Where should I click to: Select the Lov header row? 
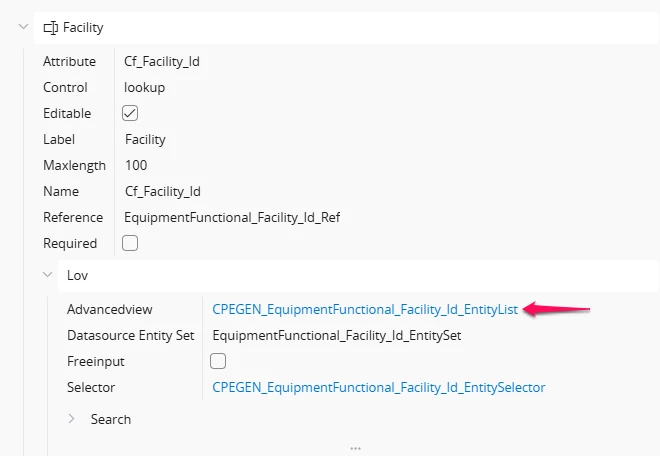[358, 275]
